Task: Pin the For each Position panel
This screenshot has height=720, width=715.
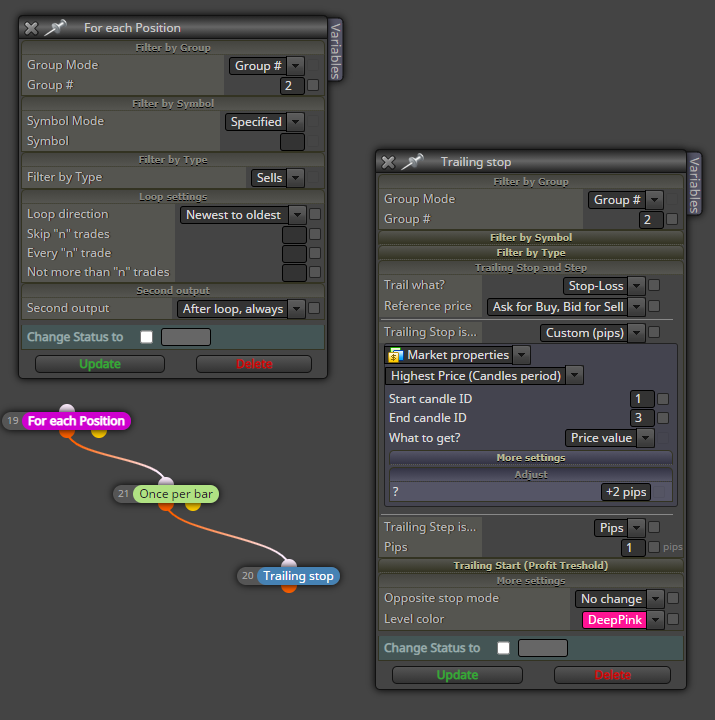Action: (56, 28)
